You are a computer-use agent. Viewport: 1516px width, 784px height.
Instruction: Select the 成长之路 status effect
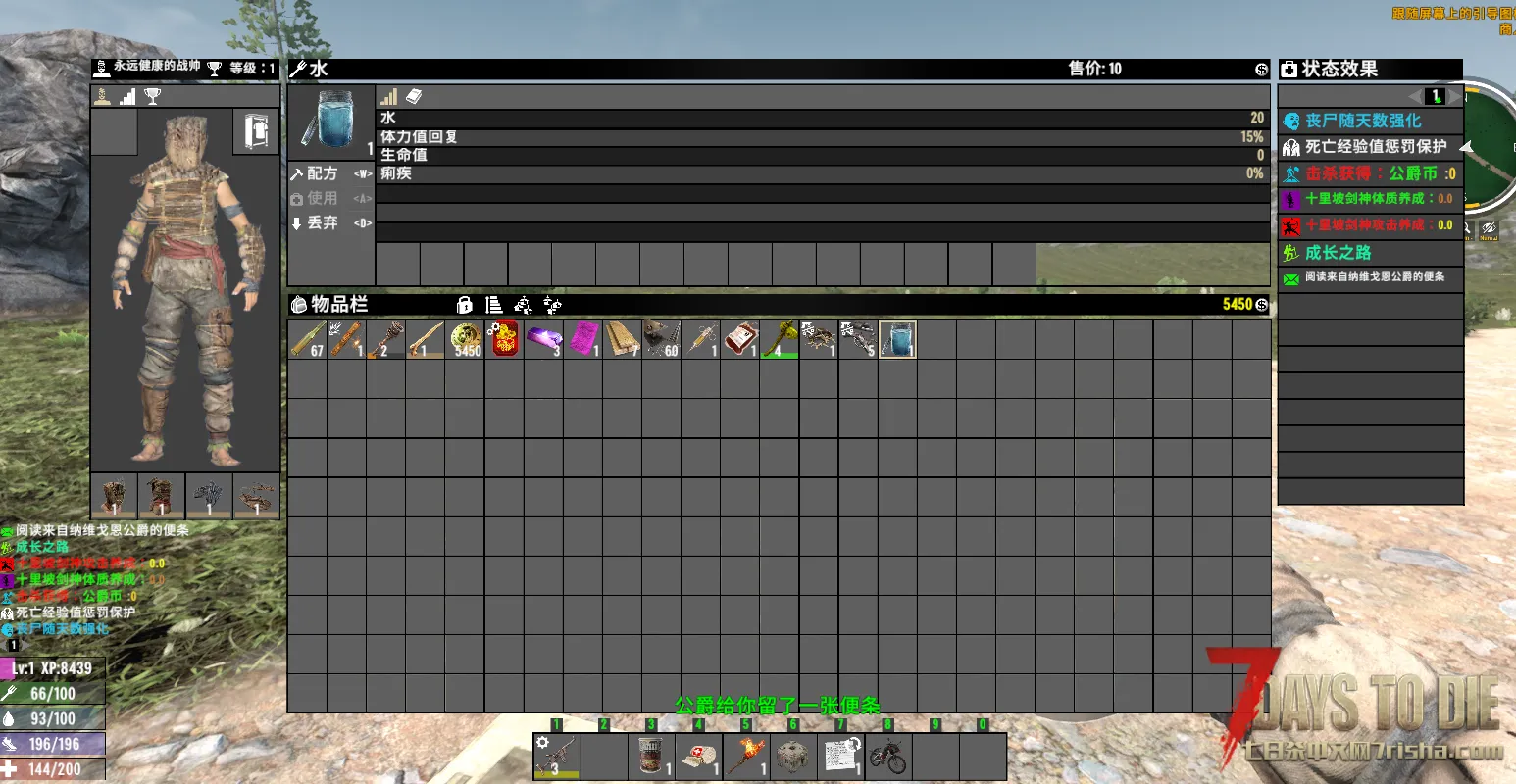[1371, 252]
